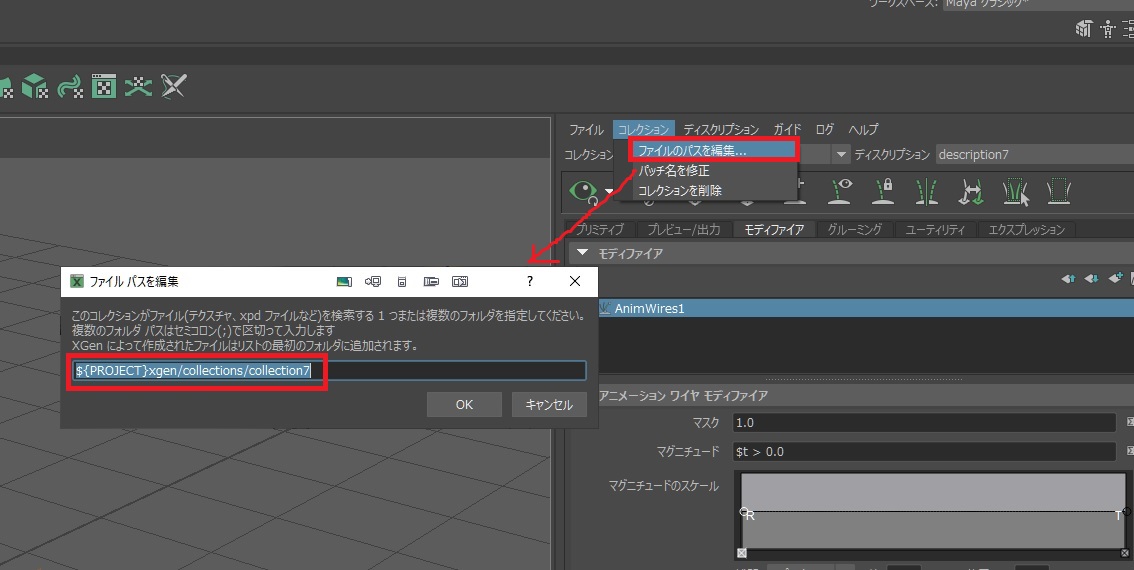Viewport: 1134px width, 570px height.
Task: Click expression sigma icon beside マスク field
Action: coord(1130,422)
